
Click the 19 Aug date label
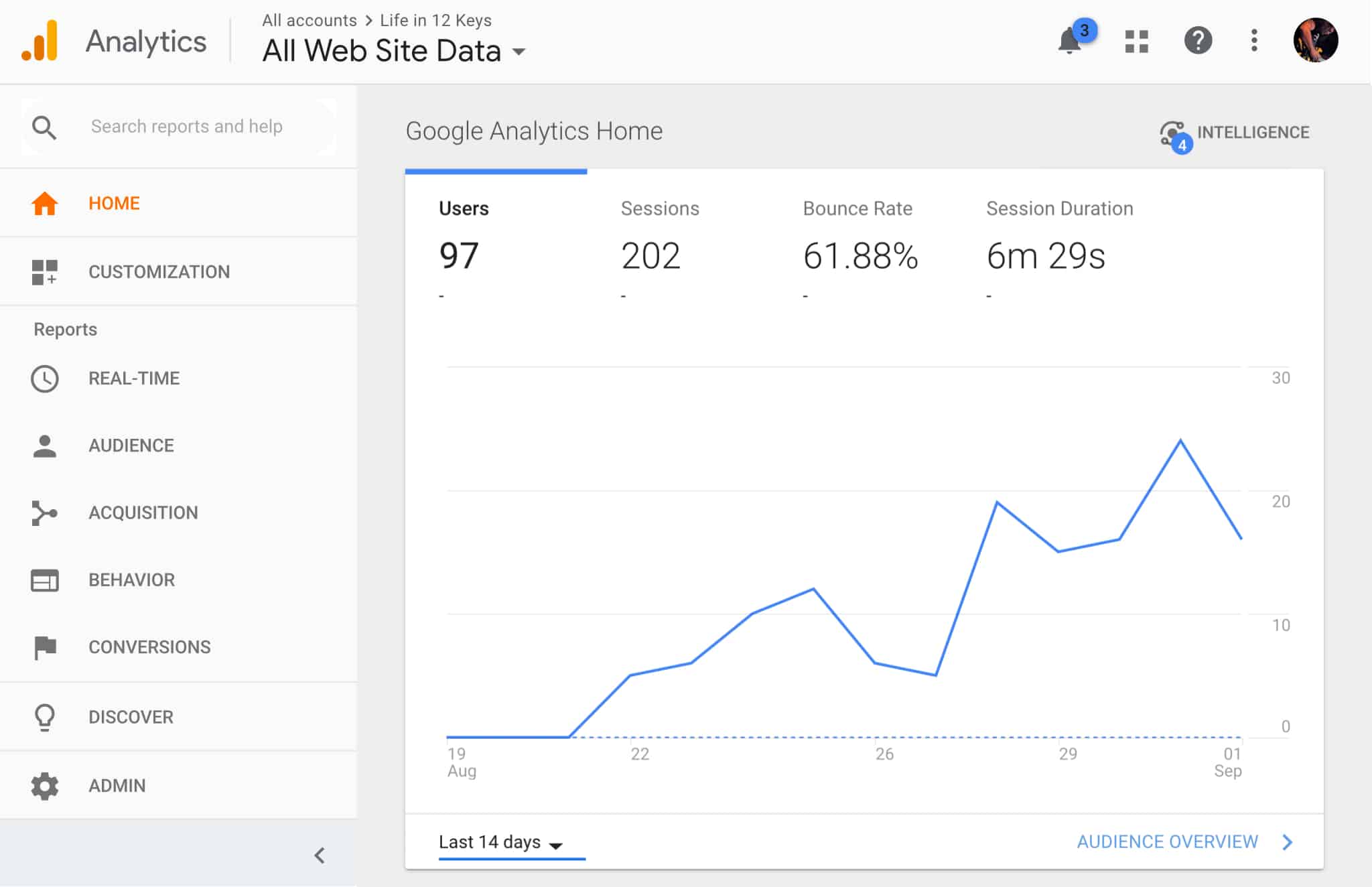[x=462, y=762]
